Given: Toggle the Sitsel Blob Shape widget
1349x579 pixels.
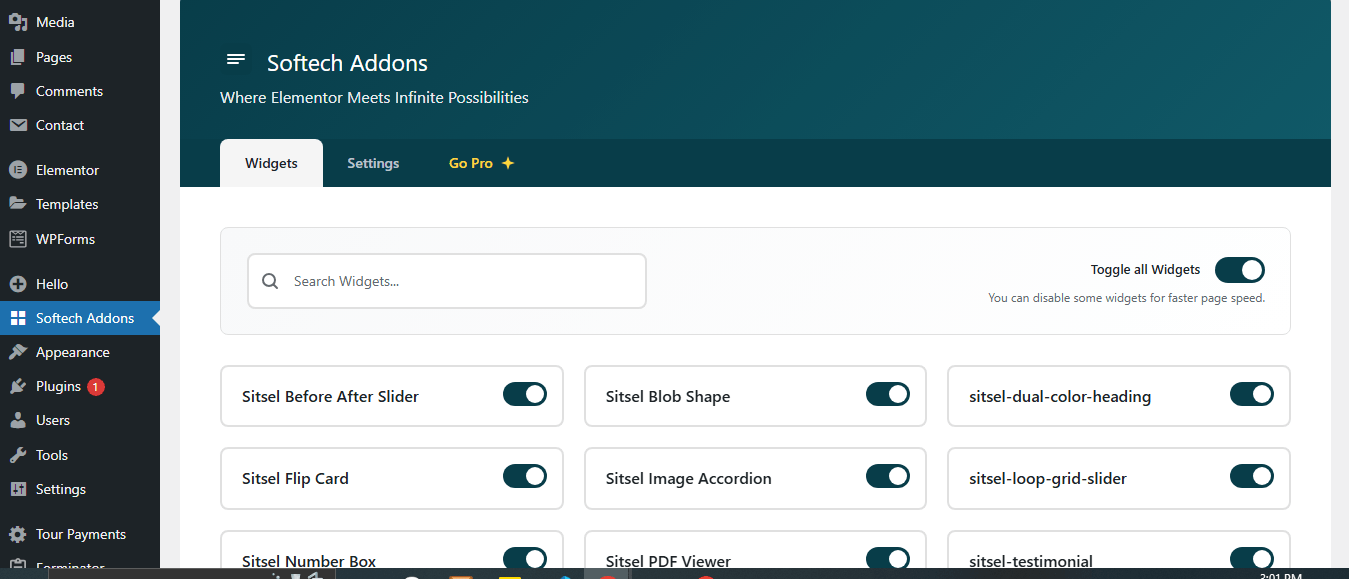Looking at the screenshot, I should 888,394.
